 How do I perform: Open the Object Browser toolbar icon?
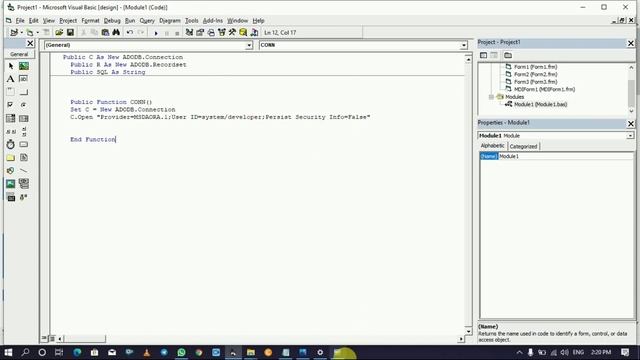[222, 33]
